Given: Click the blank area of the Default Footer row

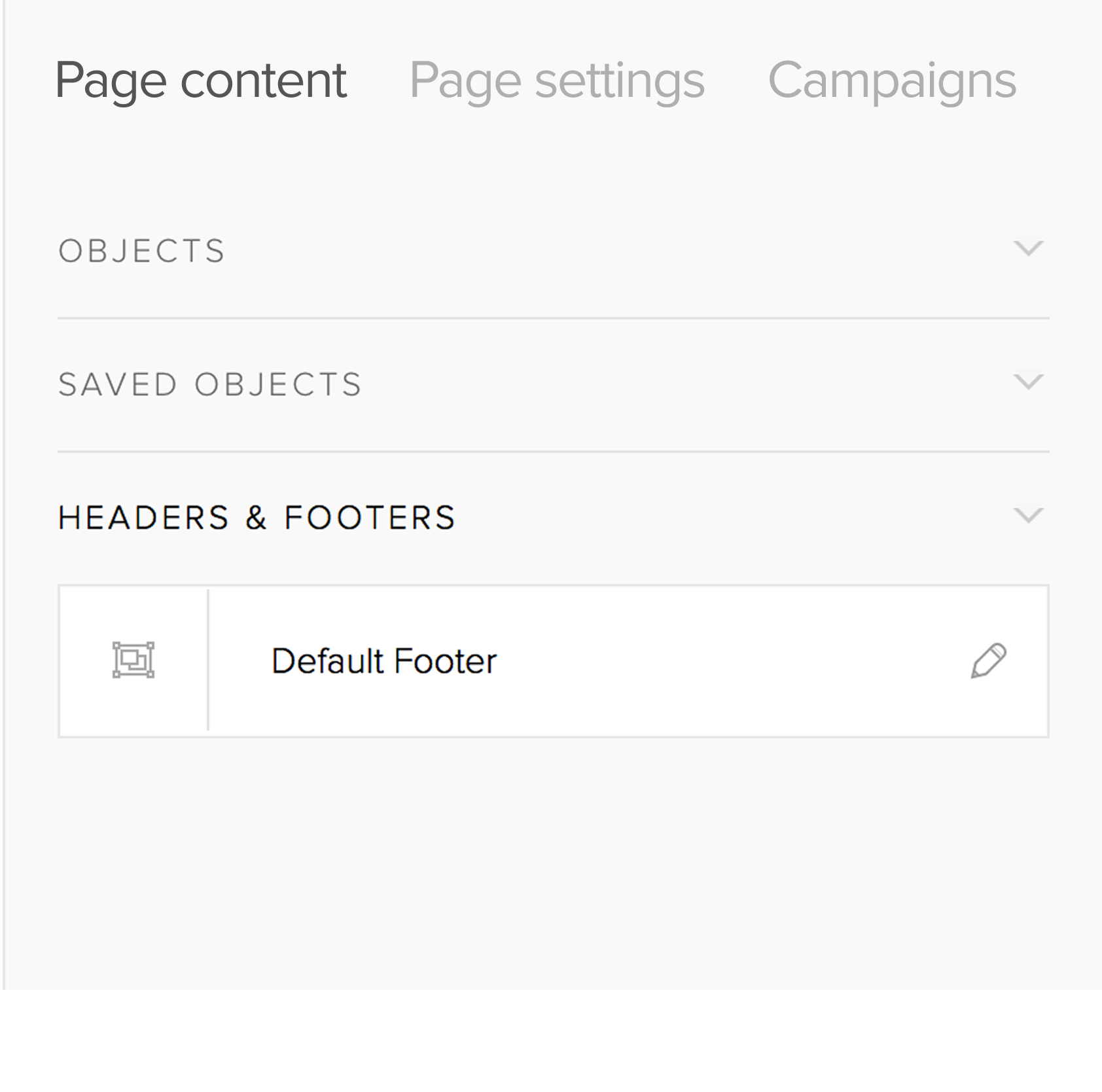Looking at the screenshot, I should pos(720,661).
